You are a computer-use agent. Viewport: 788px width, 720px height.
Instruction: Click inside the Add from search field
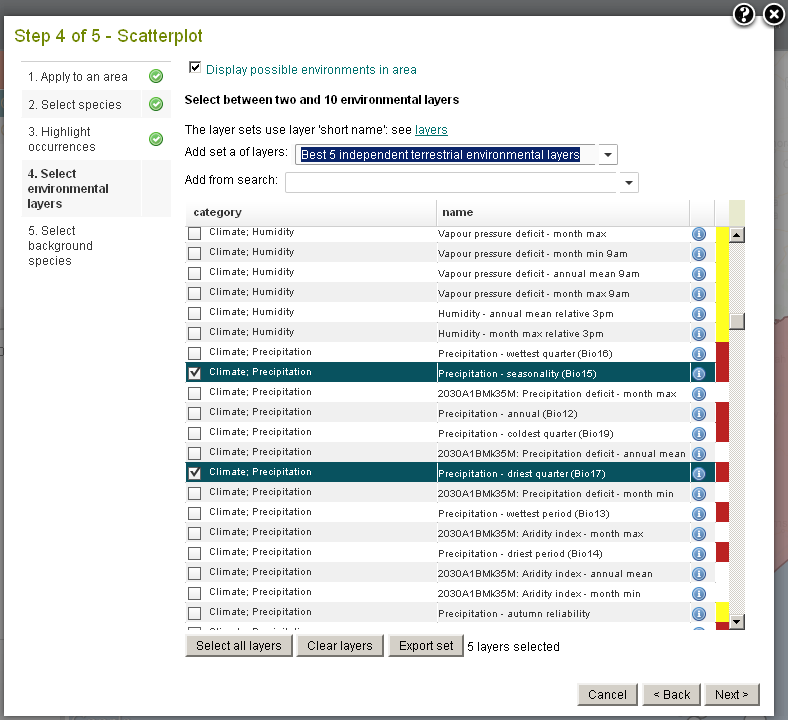click(x=451, y=183)
